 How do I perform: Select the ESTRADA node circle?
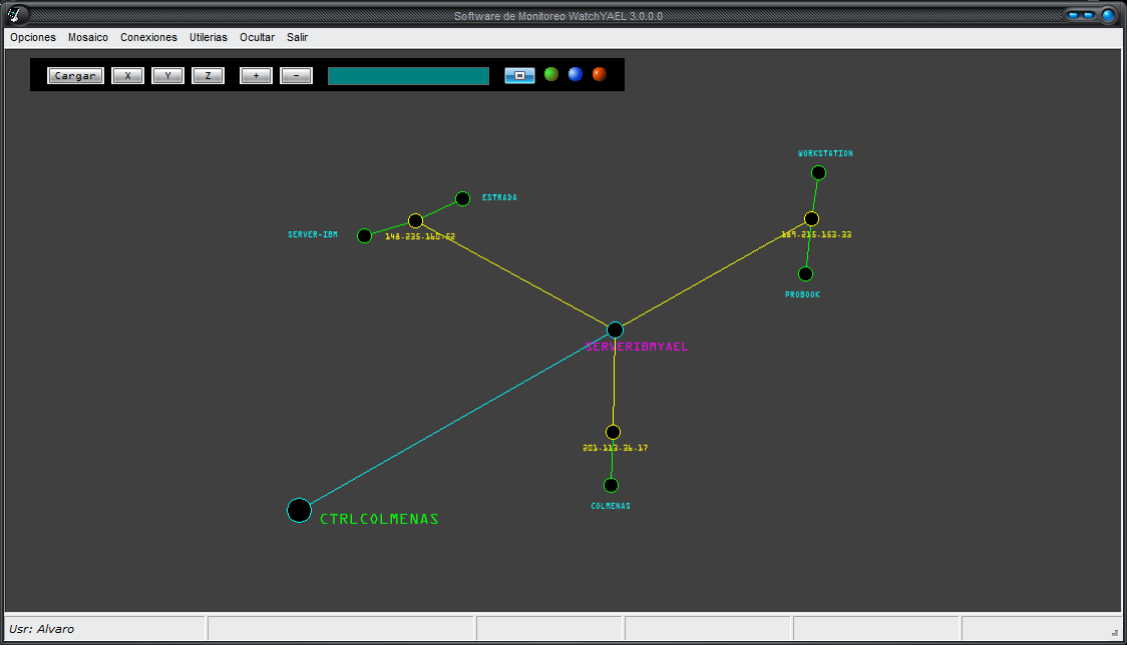coord(462,199)
